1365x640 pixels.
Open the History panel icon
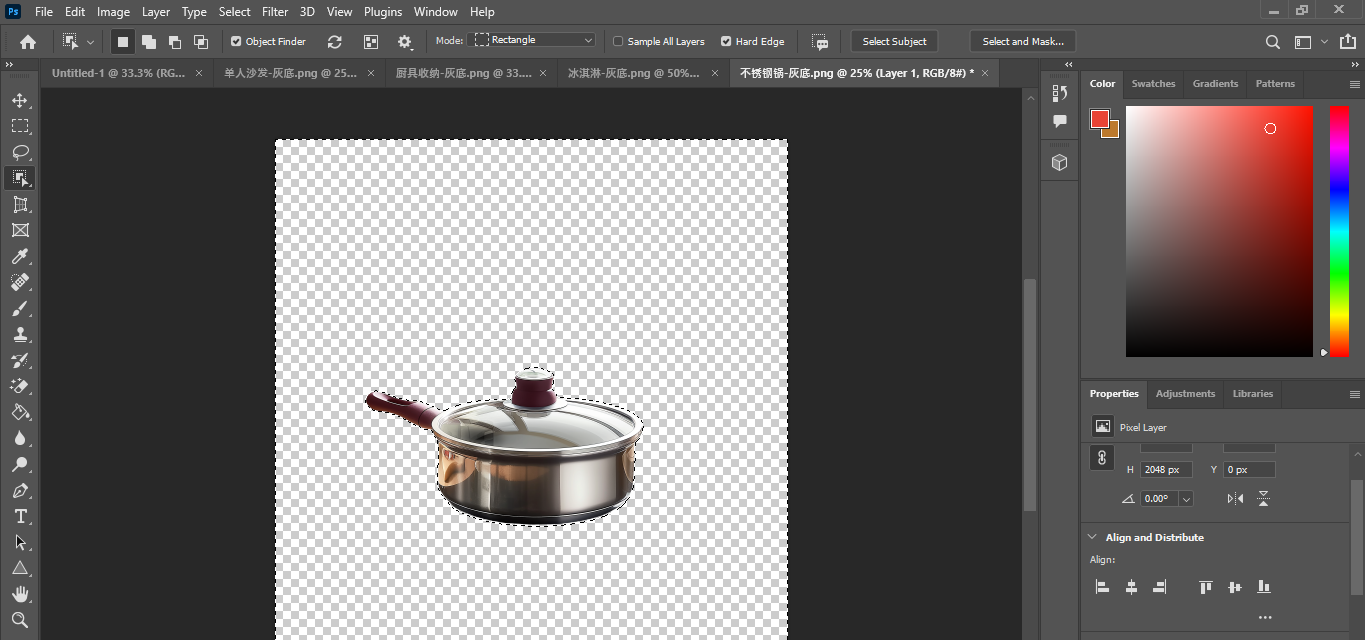(1060, 93)
